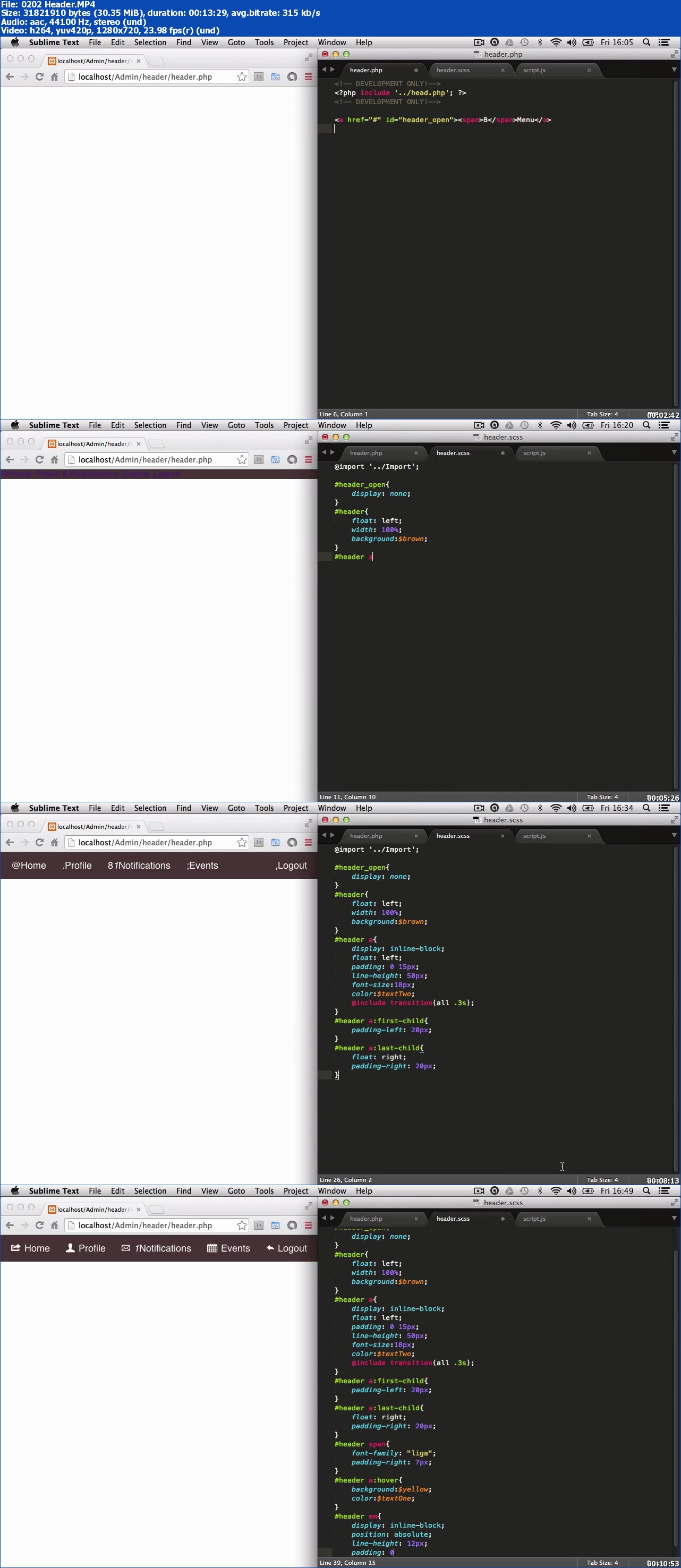Image resolution: width=681 pixels, height=1568 pixels.
Task: Click the Apple logo in the 16:05 frame's menu bar
Action: pos(15,42)
